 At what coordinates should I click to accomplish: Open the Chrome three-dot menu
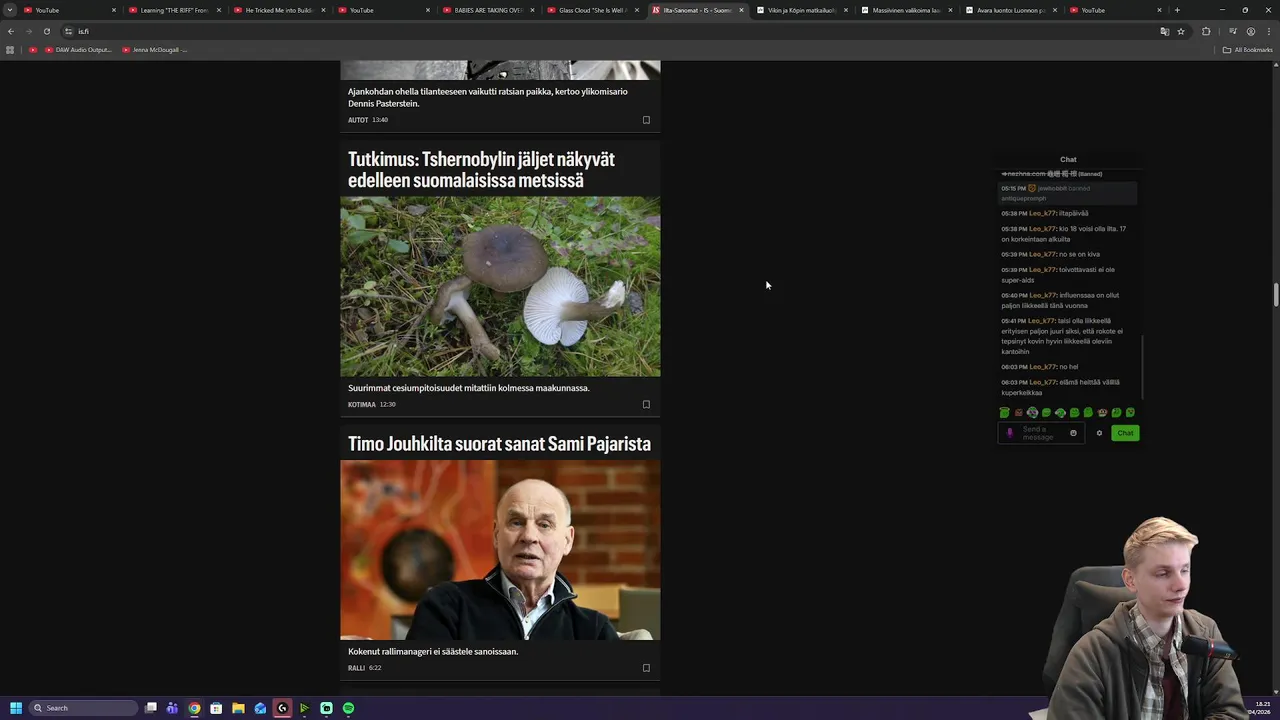1268,31
